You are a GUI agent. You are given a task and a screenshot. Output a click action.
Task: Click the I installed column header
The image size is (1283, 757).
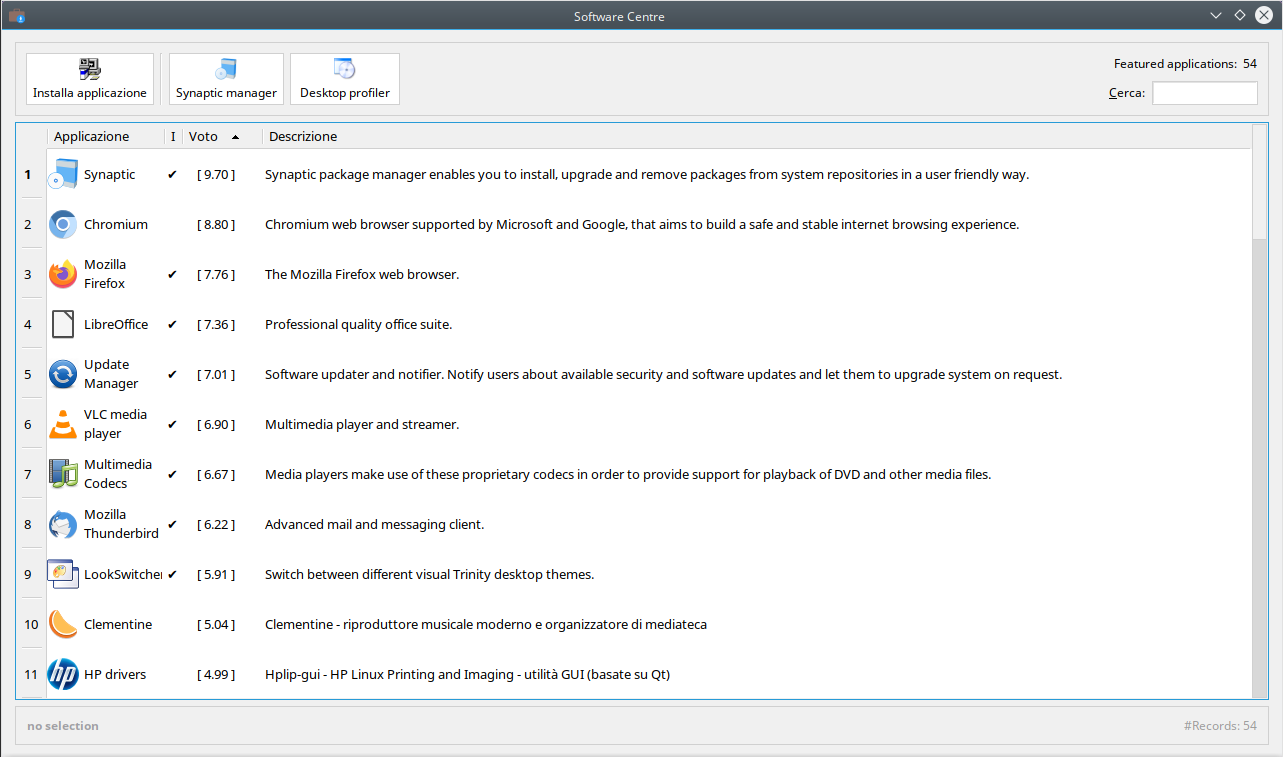coord(173,136)
